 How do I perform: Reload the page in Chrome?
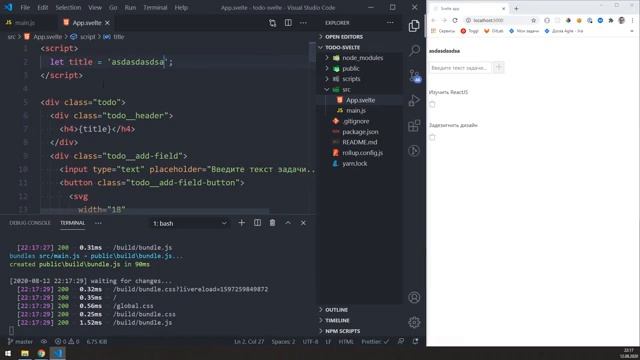[x=455, y=20]
